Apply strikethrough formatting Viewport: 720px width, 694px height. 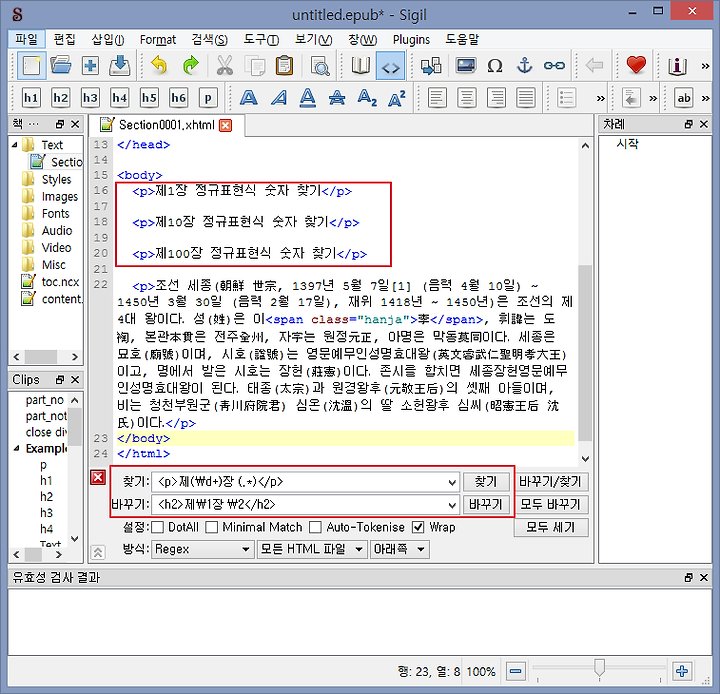click(337, 98)
